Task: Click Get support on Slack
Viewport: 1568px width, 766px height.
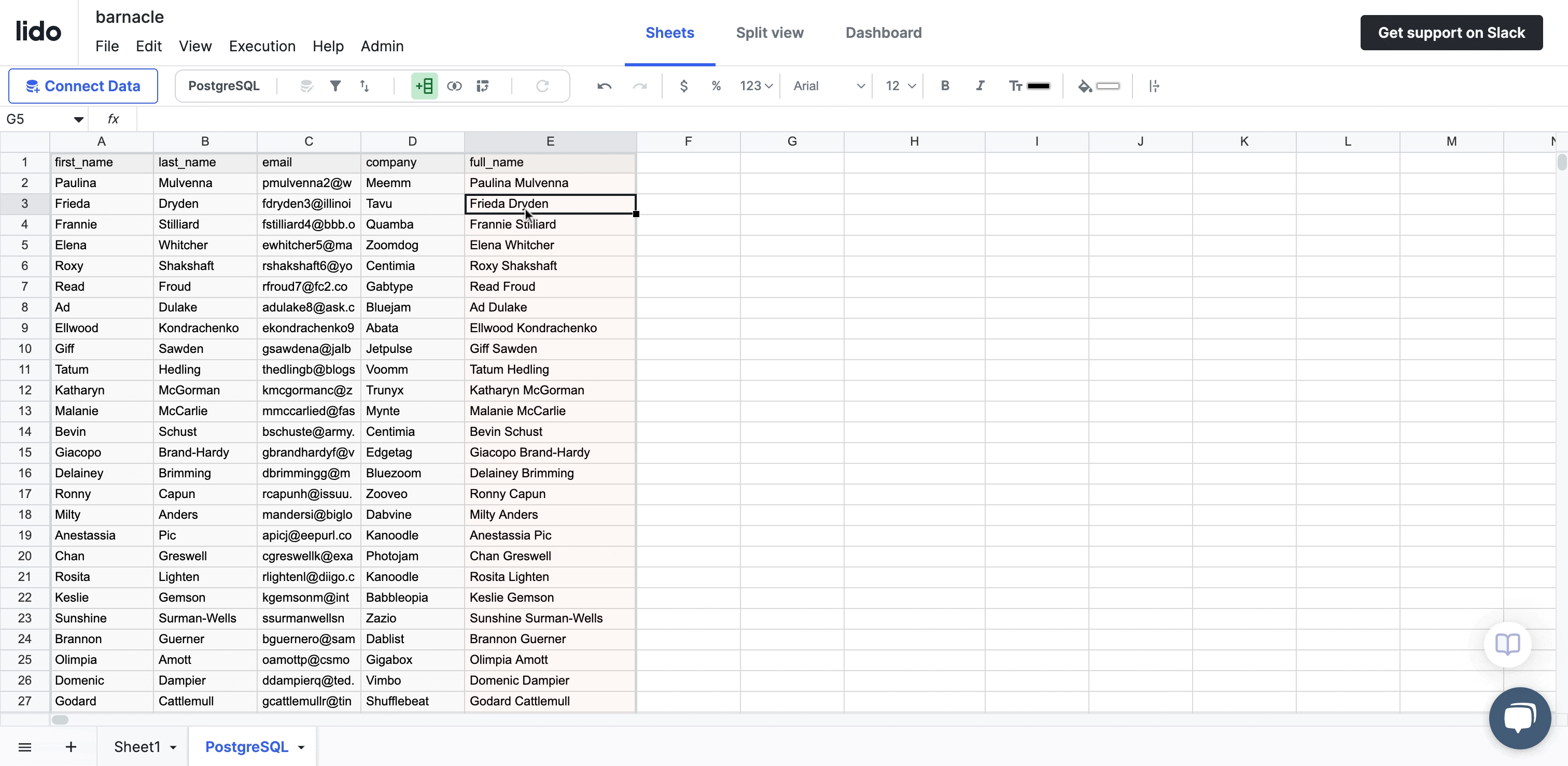Action: click(x=1451, y=33)
